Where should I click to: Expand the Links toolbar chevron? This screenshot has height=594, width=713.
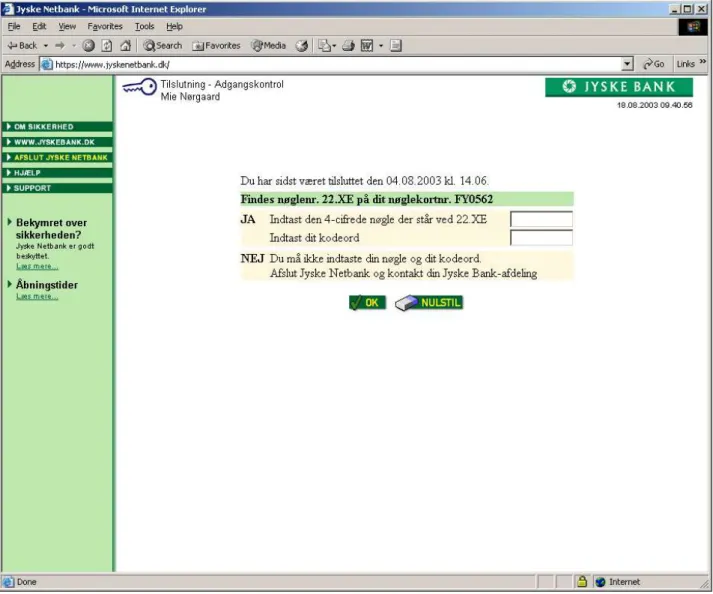point(703,61)
